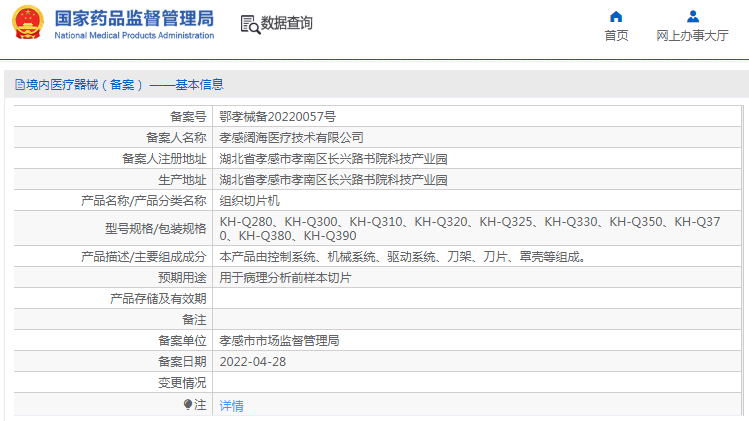Click the 预期用途 value text
The width and height of the screenshot is (749, 421).
285,277
